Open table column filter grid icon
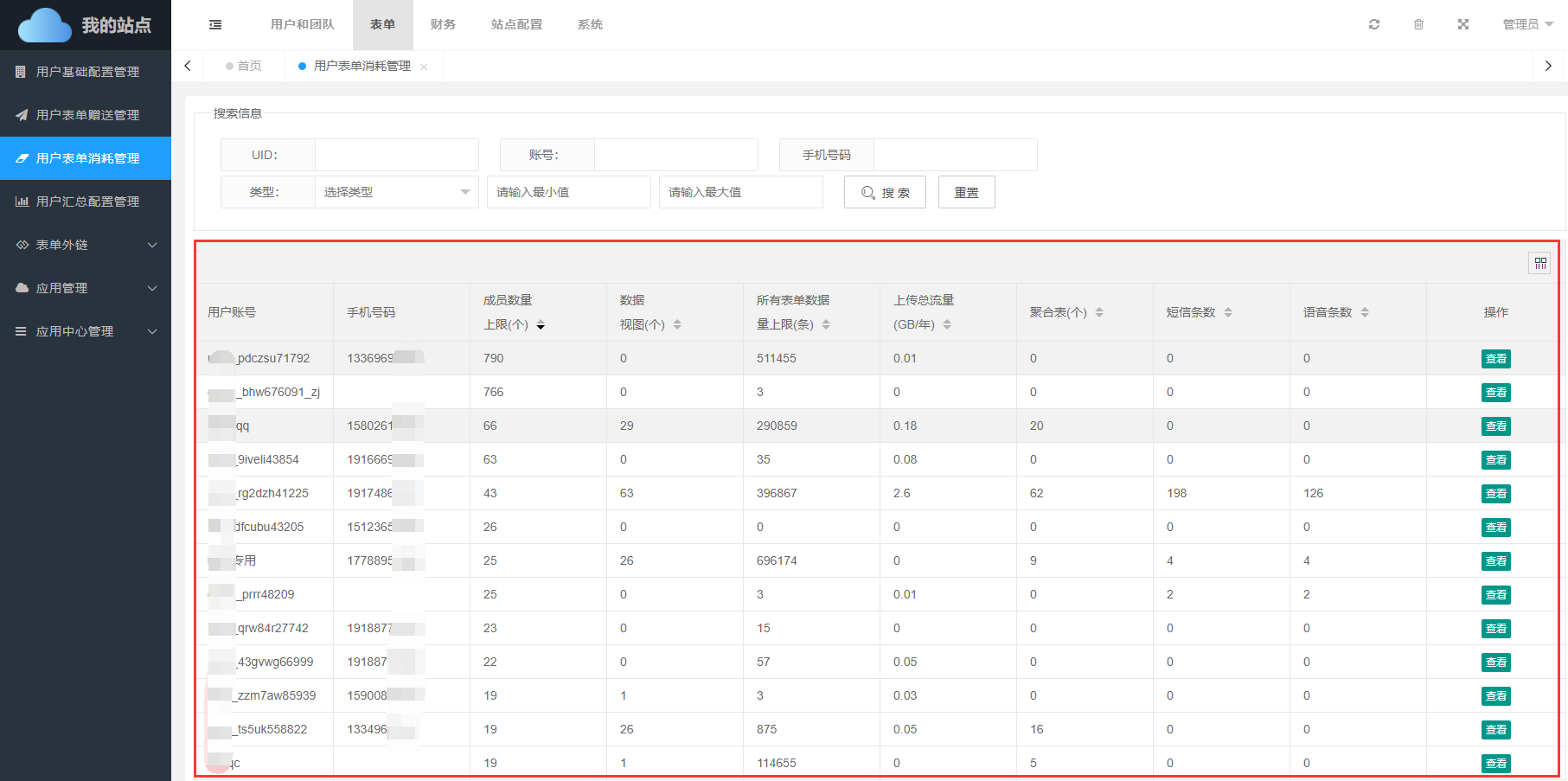Screen dimensions: 1568x781 pos(1540,263)
